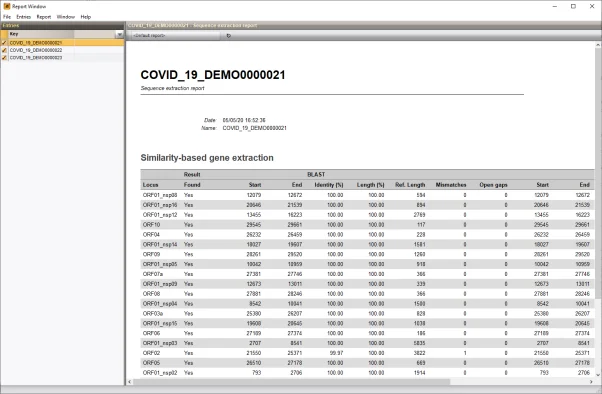602x394 pixels.
Task: Click the horizontal scrollbar thumb
Action: coord(292,382)
